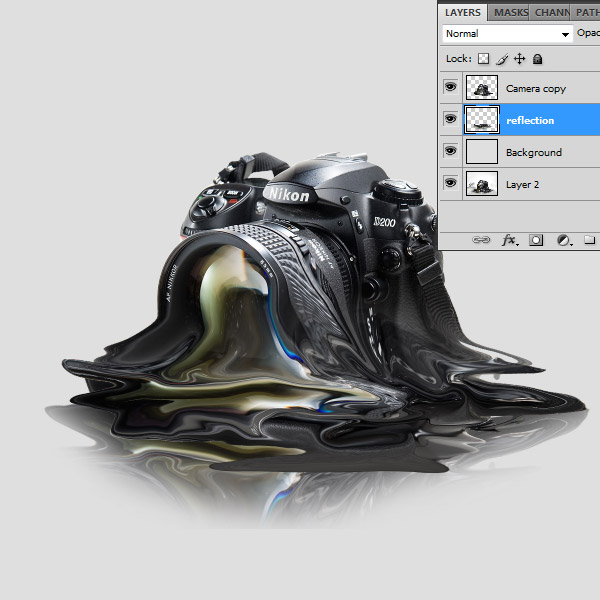
Task: Lock transparent pixels icon
Action: pos(483,59)
